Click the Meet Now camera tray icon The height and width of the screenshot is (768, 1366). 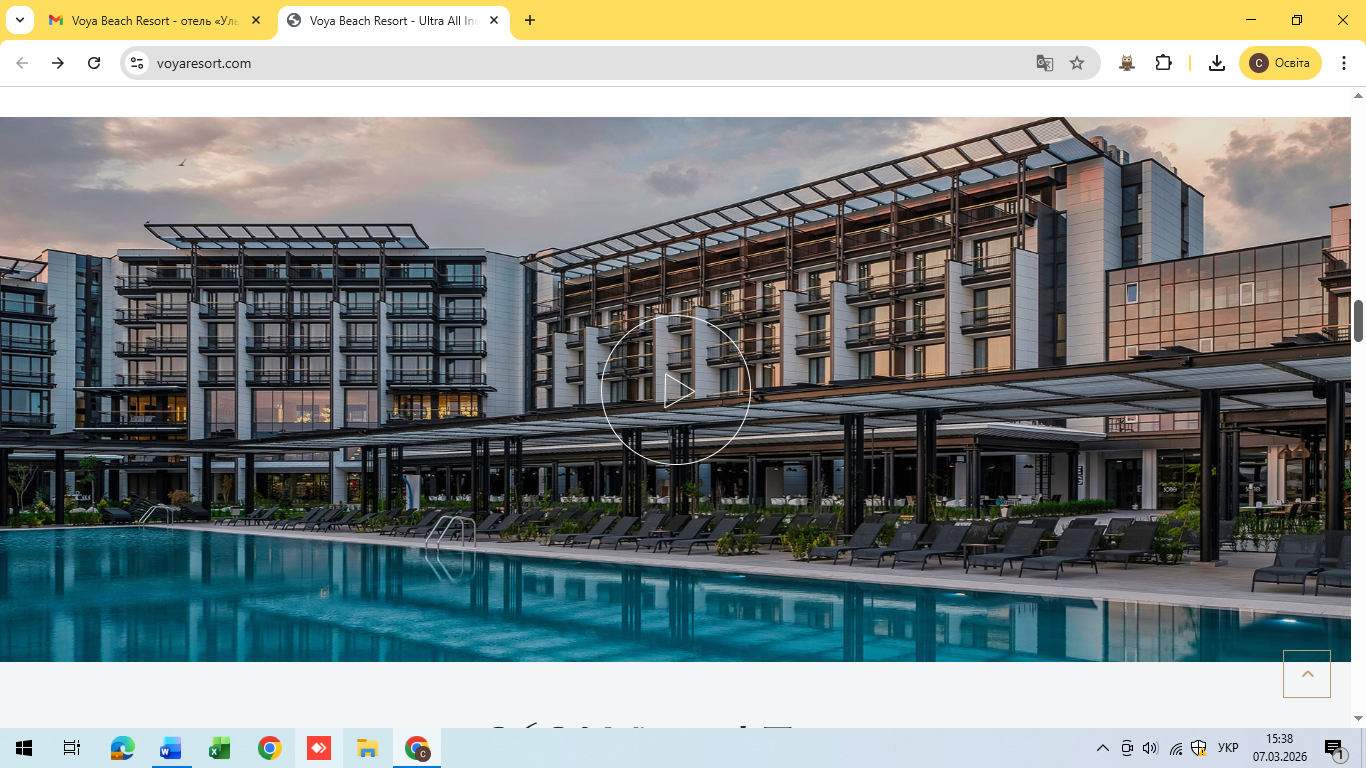[1127, 748]
